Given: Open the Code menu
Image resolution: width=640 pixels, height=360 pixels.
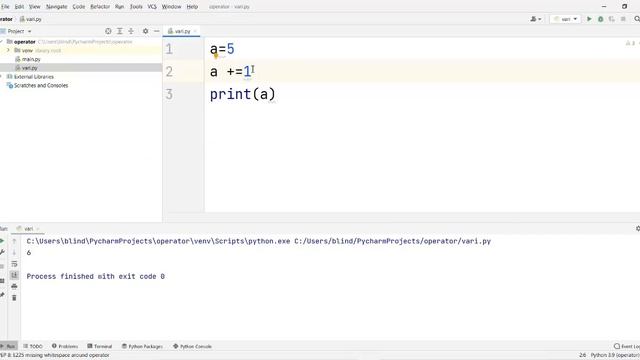Looking at the screenshot, I should [x=79, y=7].
